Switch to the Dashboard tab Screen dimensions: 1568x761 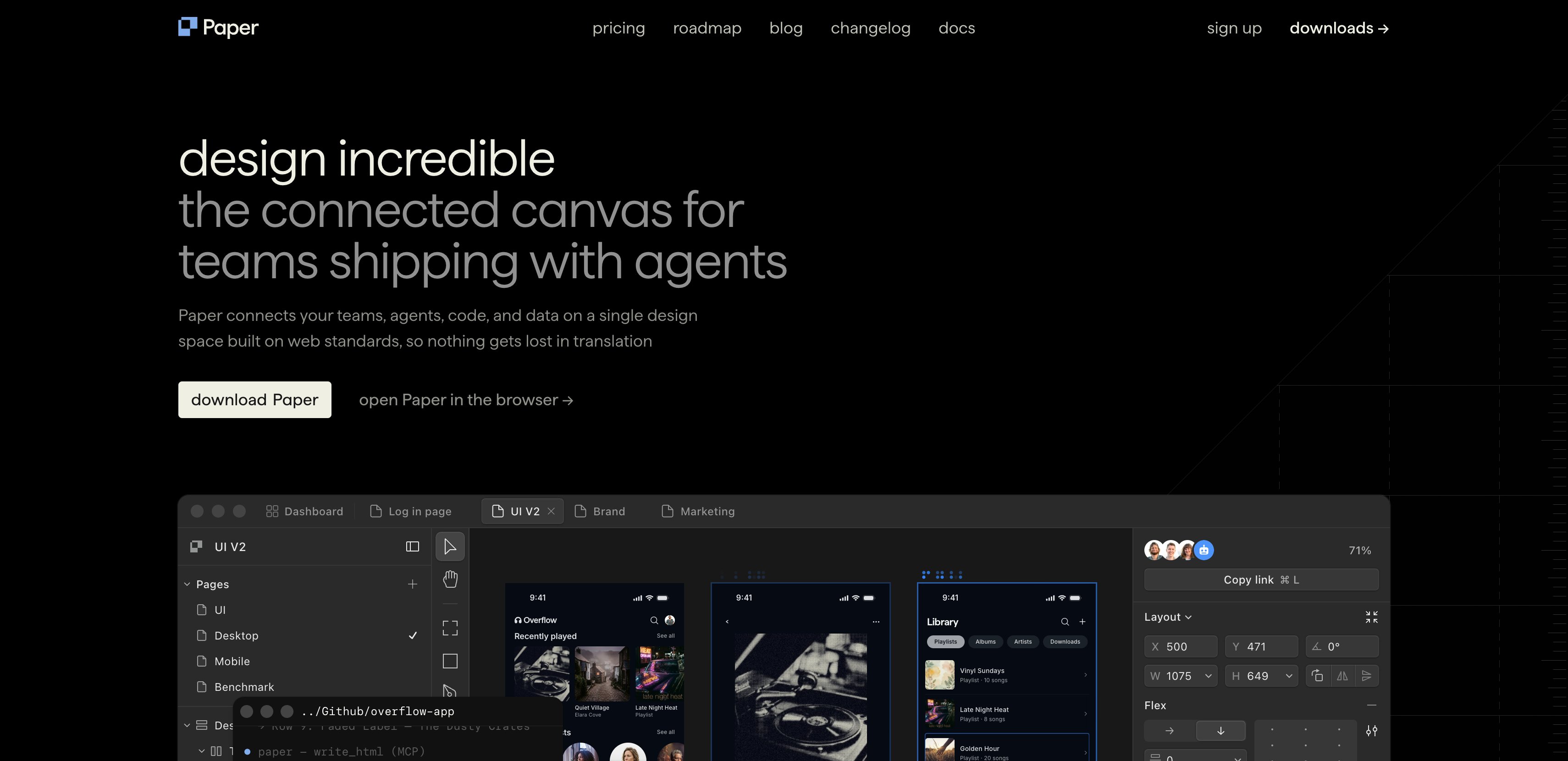[304, 512]
